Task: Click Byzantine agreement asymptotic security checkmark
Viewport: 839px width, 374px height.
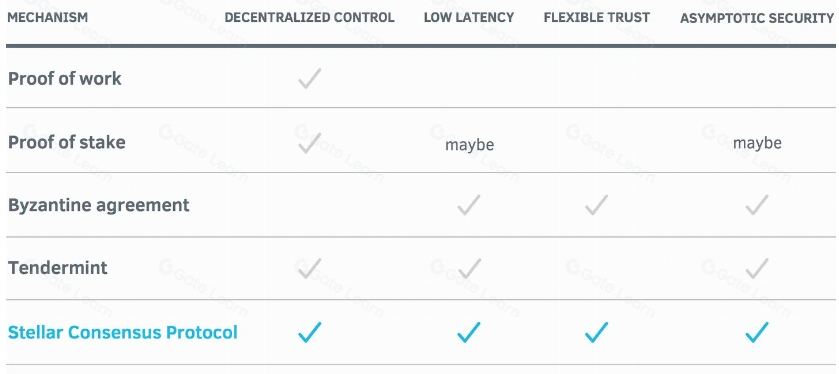Action: coord(757,205)
